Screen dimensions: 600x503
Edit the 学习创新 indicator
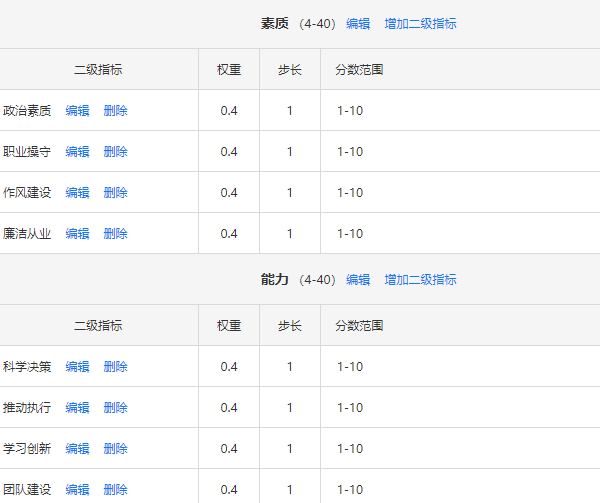click(77, 448)
